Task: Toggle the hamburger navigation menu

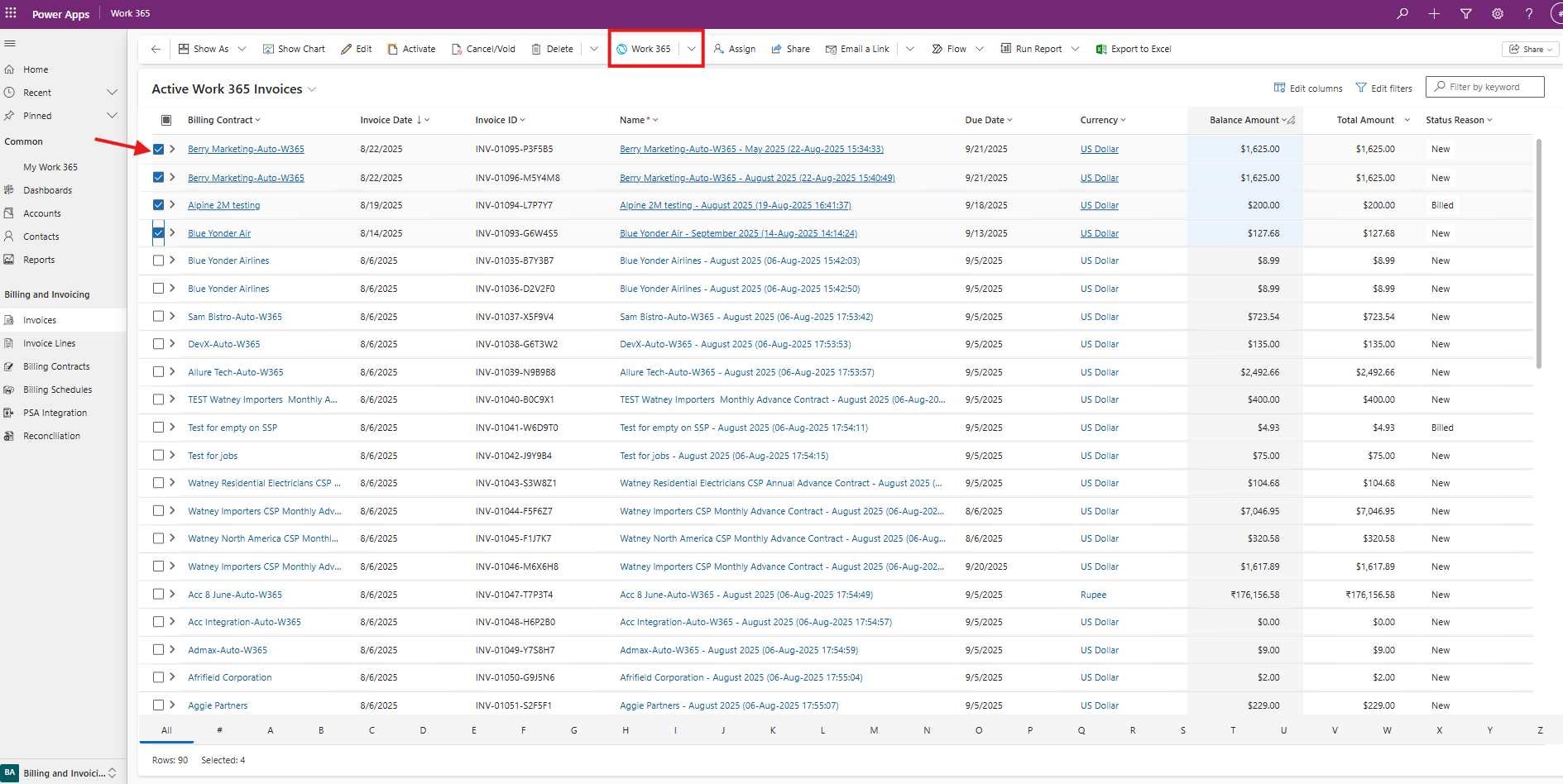Action: click(x=10, y=44)
